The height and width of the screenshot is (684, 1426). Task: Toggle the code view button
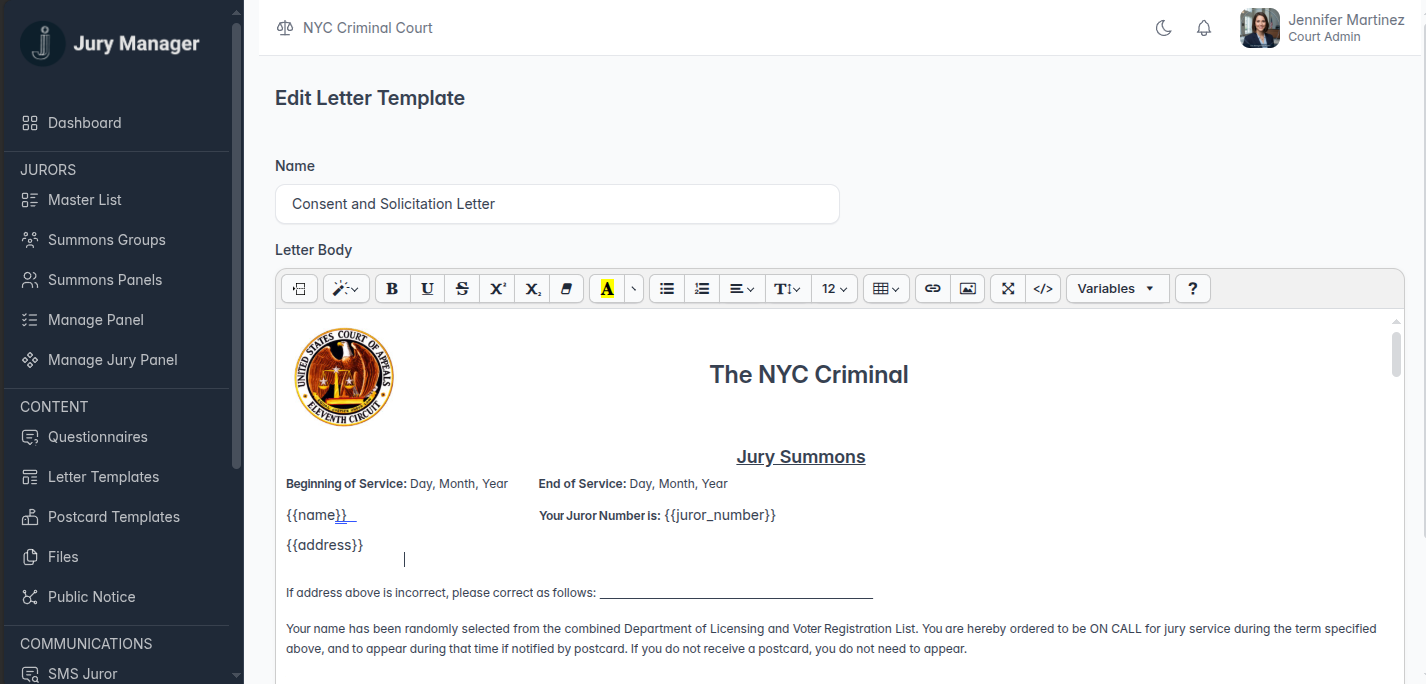click(x=1042, y=289)
